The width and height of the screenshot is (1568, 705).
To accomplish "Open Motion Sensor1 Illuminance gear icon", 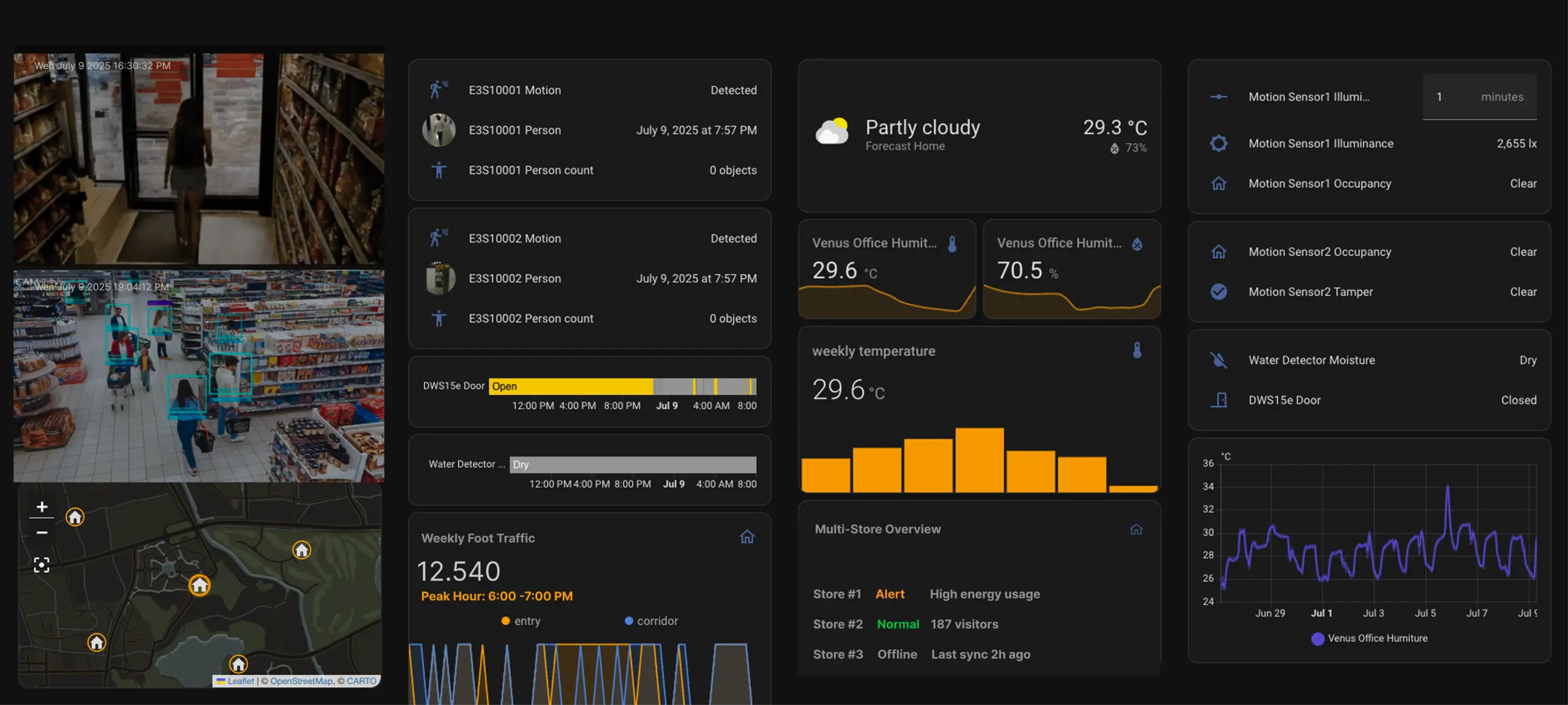I will [x=1219, y=143].
